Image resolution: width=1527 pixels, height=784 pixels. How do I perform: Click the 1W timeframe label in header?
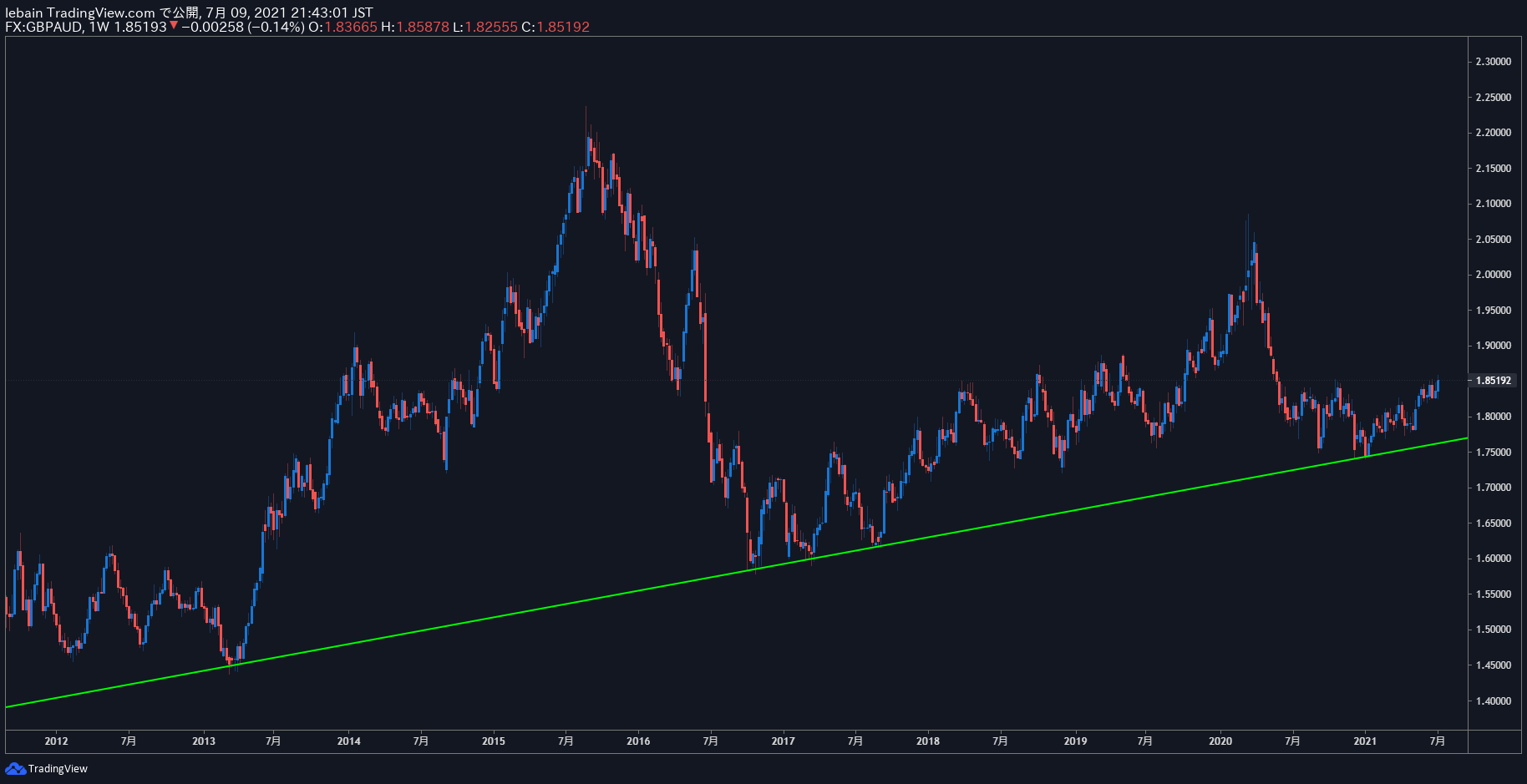pyautogui.click(x=99, y=27)
